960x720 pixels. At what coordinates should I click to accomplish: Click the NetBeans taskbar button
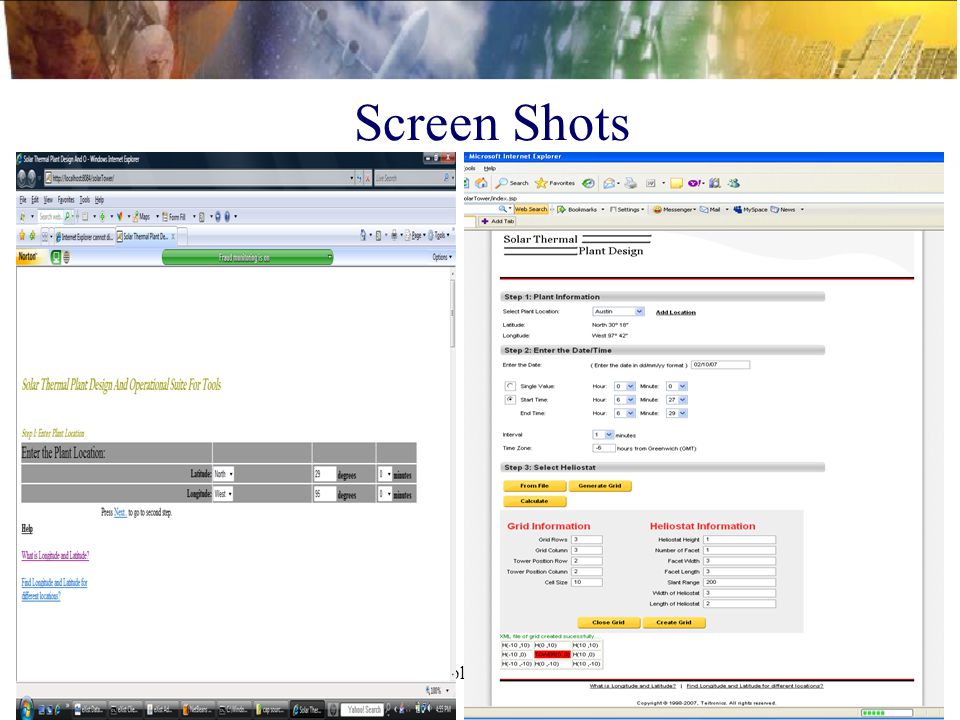click(198, 710)
